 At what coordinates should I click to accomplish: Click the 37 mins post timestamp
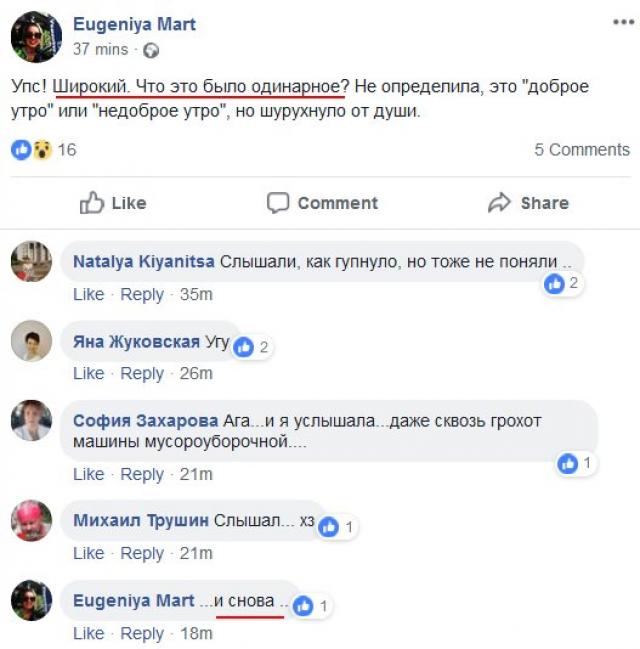(101, 49)
